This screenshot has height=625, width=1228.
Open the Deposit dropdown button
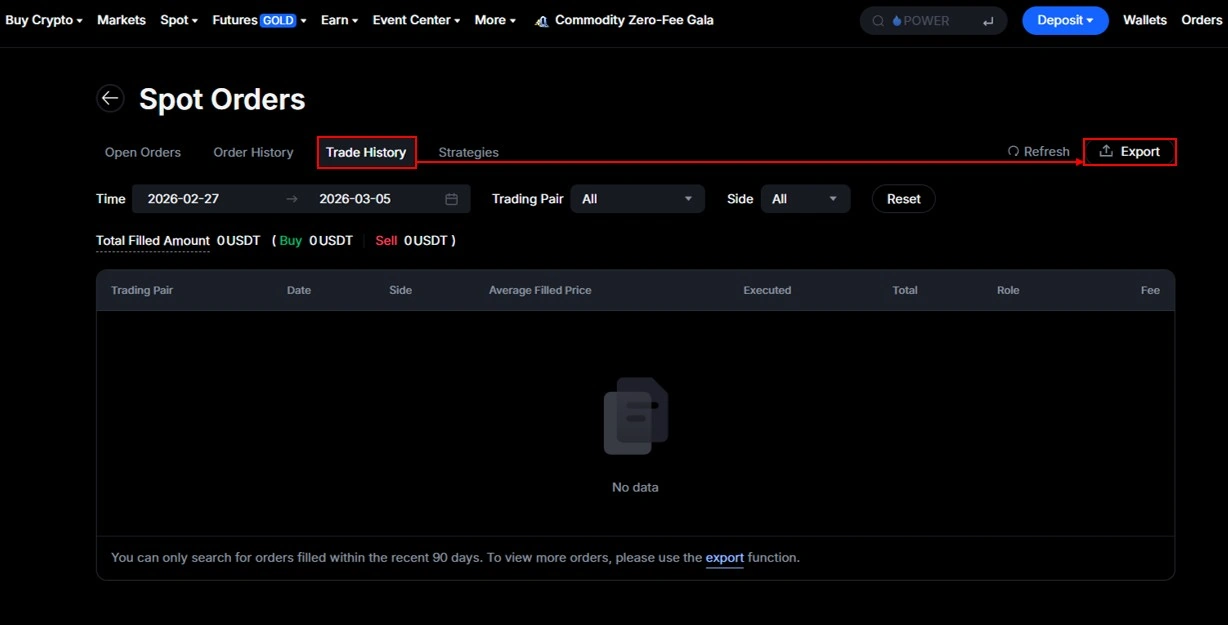coord(1065,20)
